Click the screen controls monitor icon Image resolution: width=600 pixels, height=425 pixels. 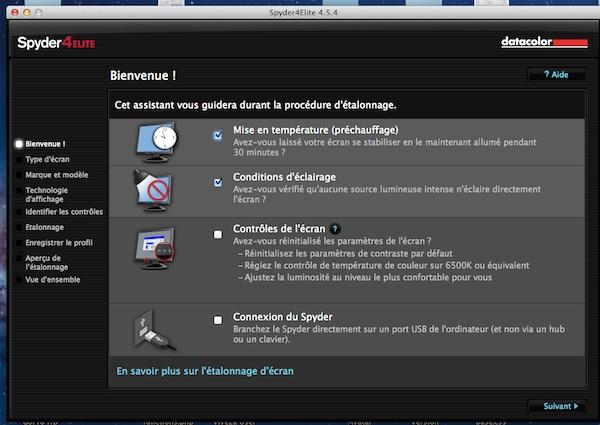point(155,248)
